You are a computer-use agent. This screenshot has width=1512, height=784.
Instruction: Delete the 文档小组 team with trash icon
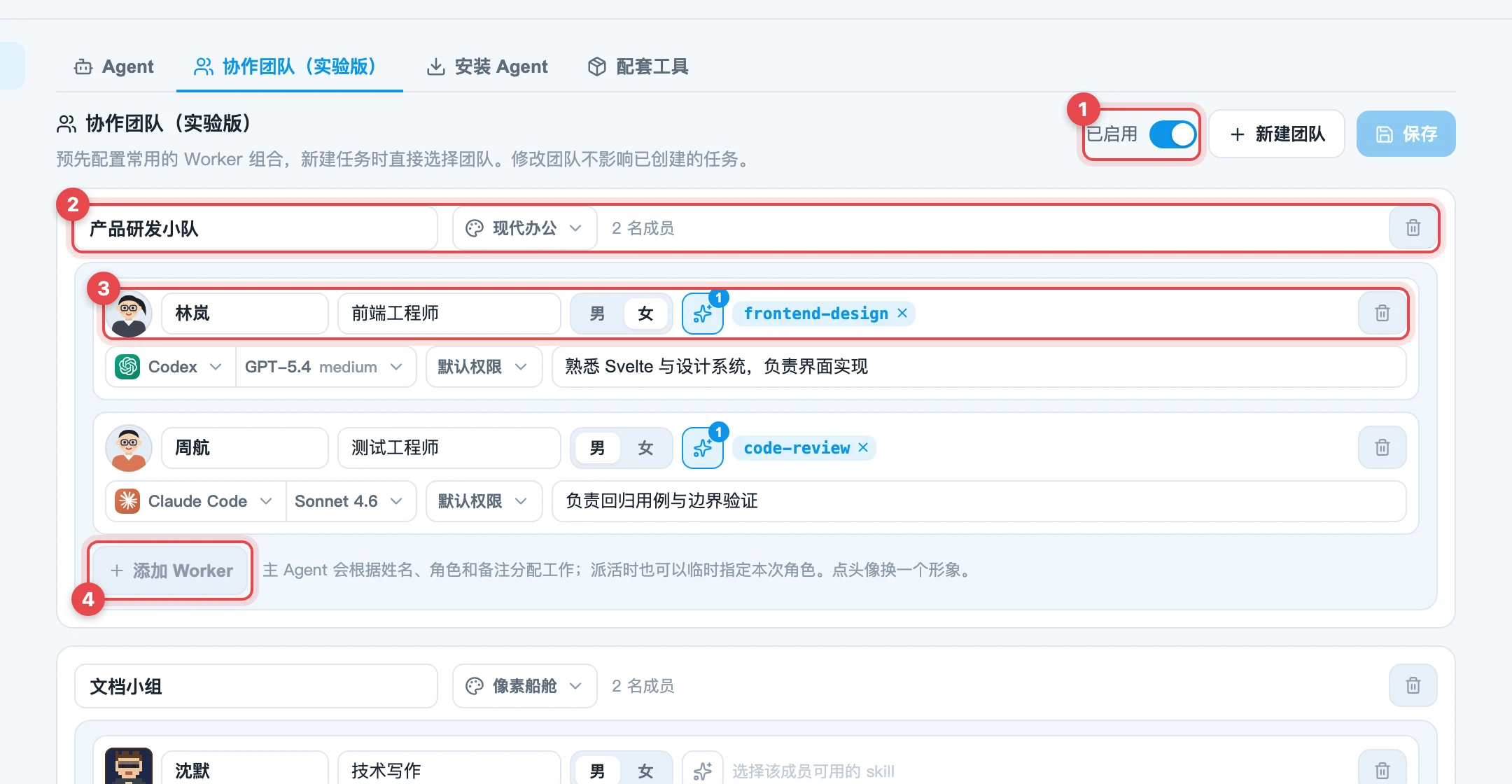pyautogui.click(x=1413, y=685)
